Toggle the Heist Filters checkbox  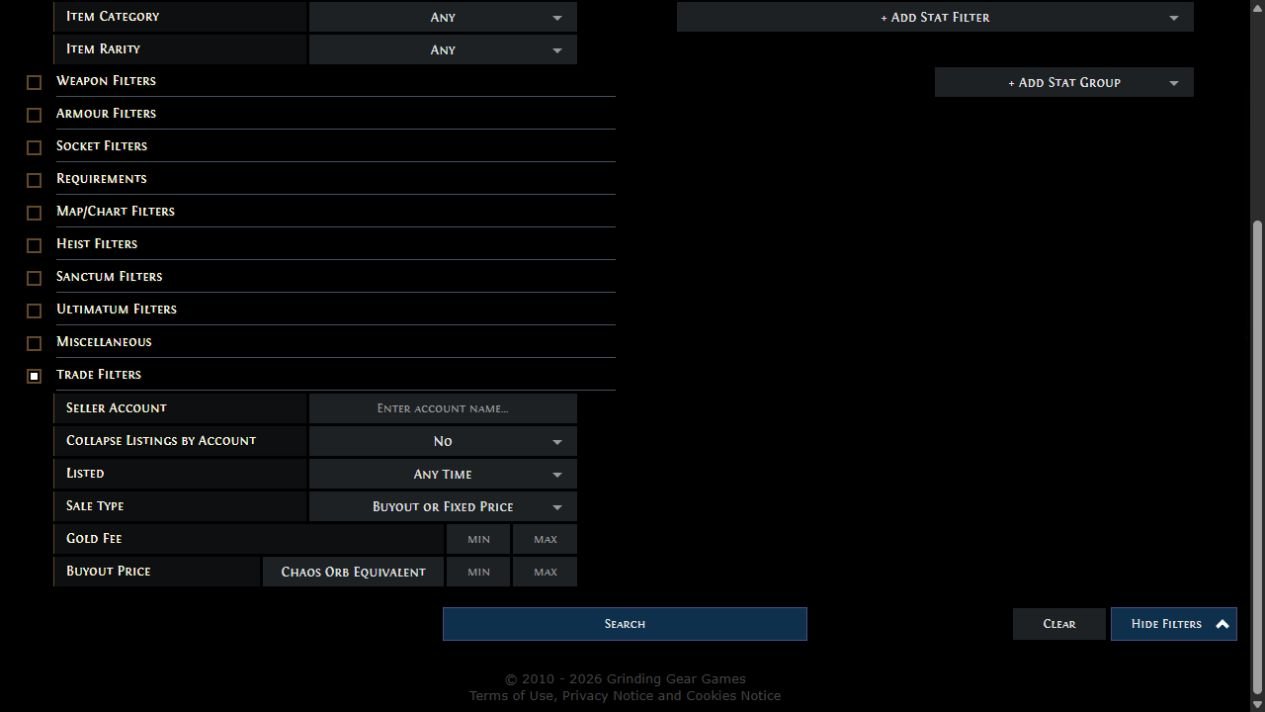point(34,245)
